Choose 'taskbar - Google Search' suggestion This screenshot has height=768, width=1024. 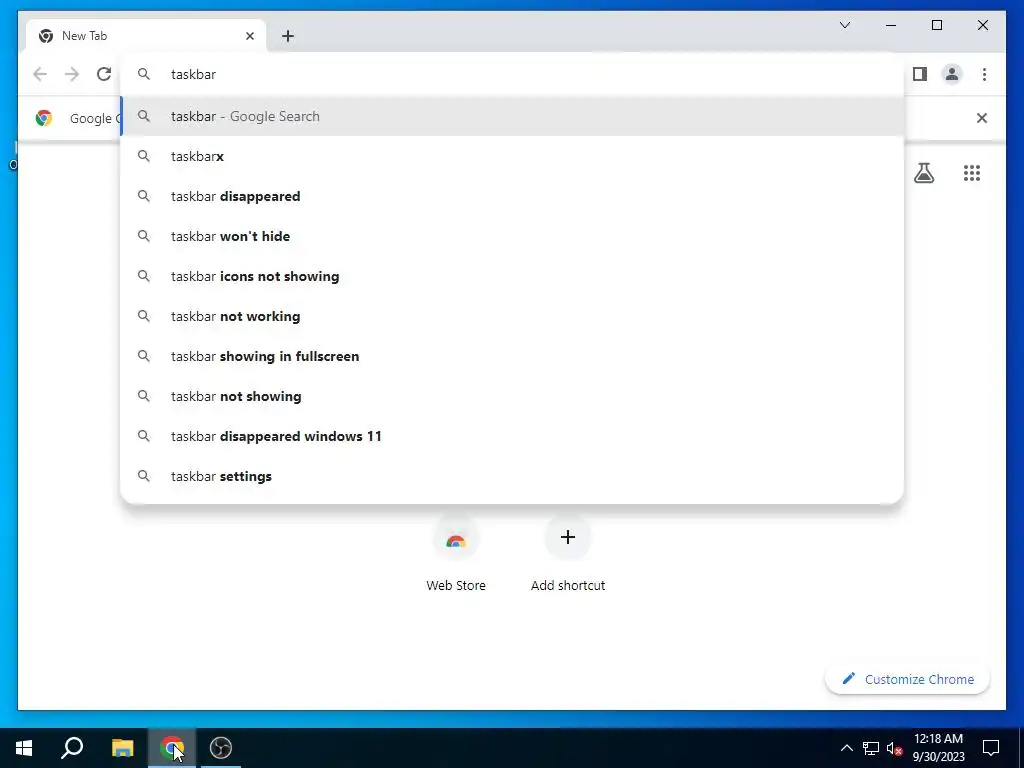click(513, 116)
